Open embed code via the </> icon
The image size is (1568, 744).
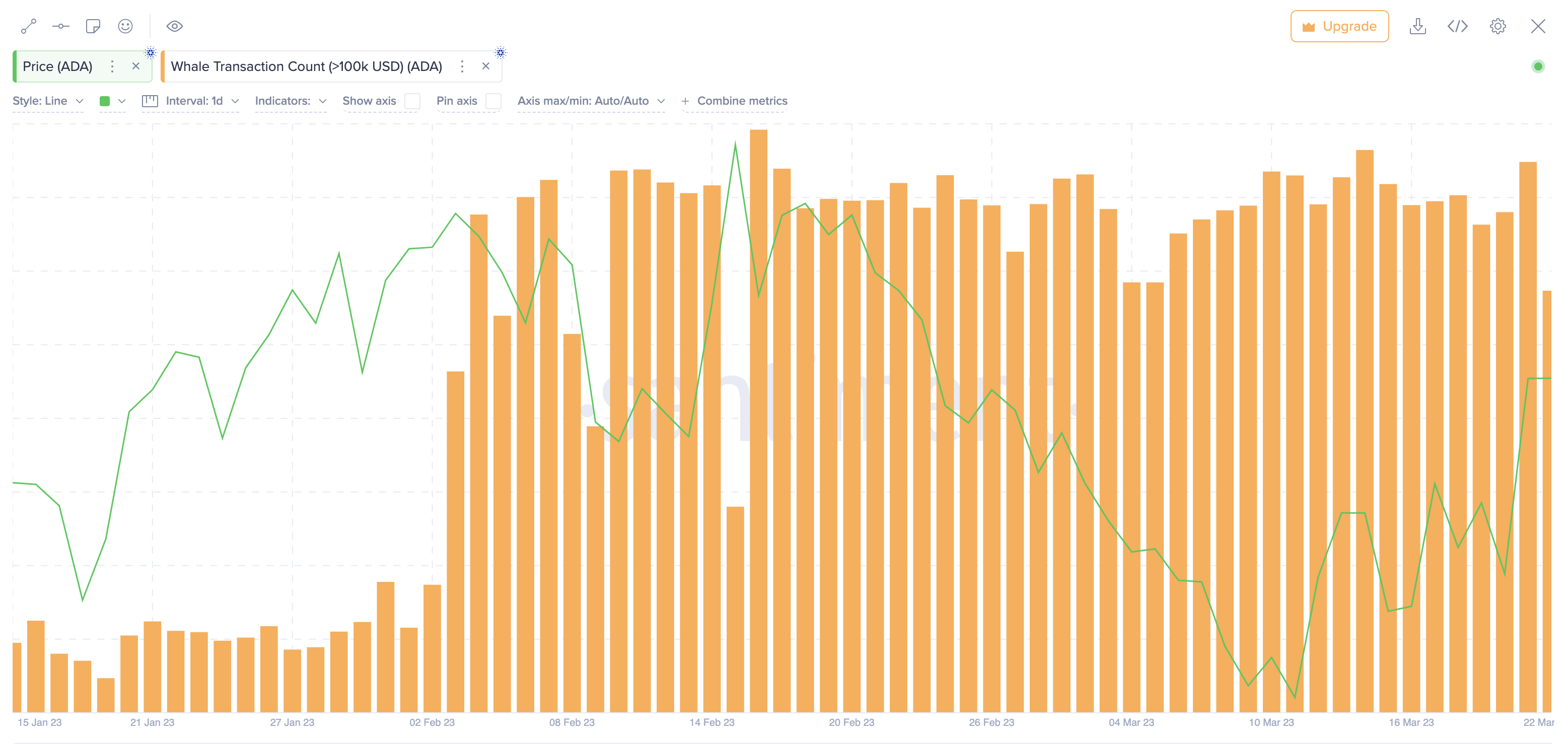(x=1457, y=26)
